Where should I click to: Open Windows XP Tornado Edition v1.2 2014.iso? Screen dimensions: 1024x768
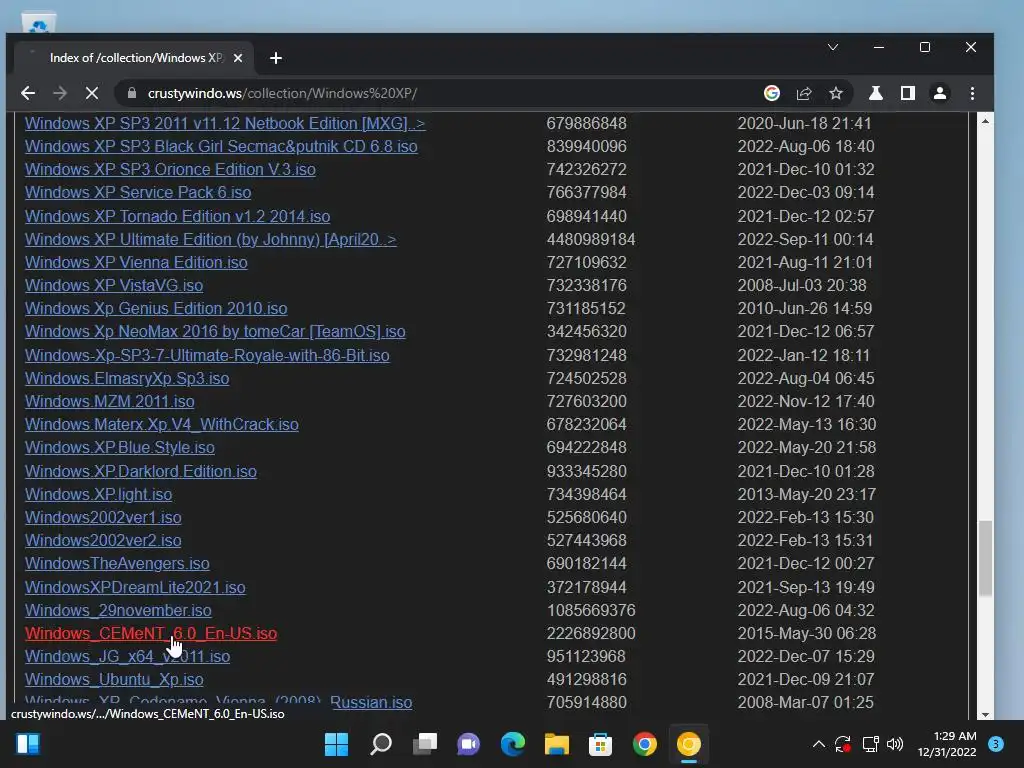click(x=178, y=216)
